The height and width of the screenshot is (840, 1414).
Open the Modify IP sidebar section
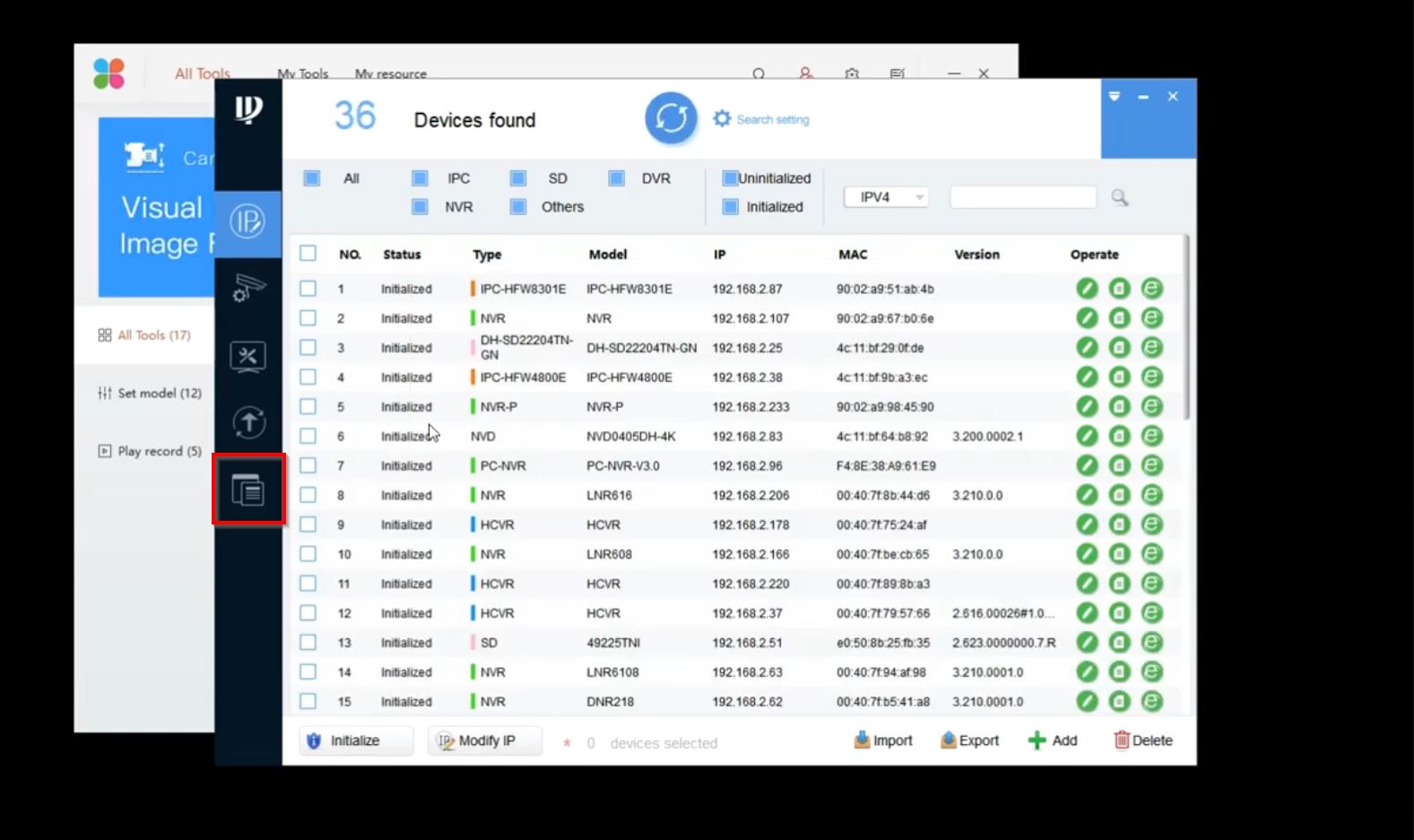click(247, 221)
